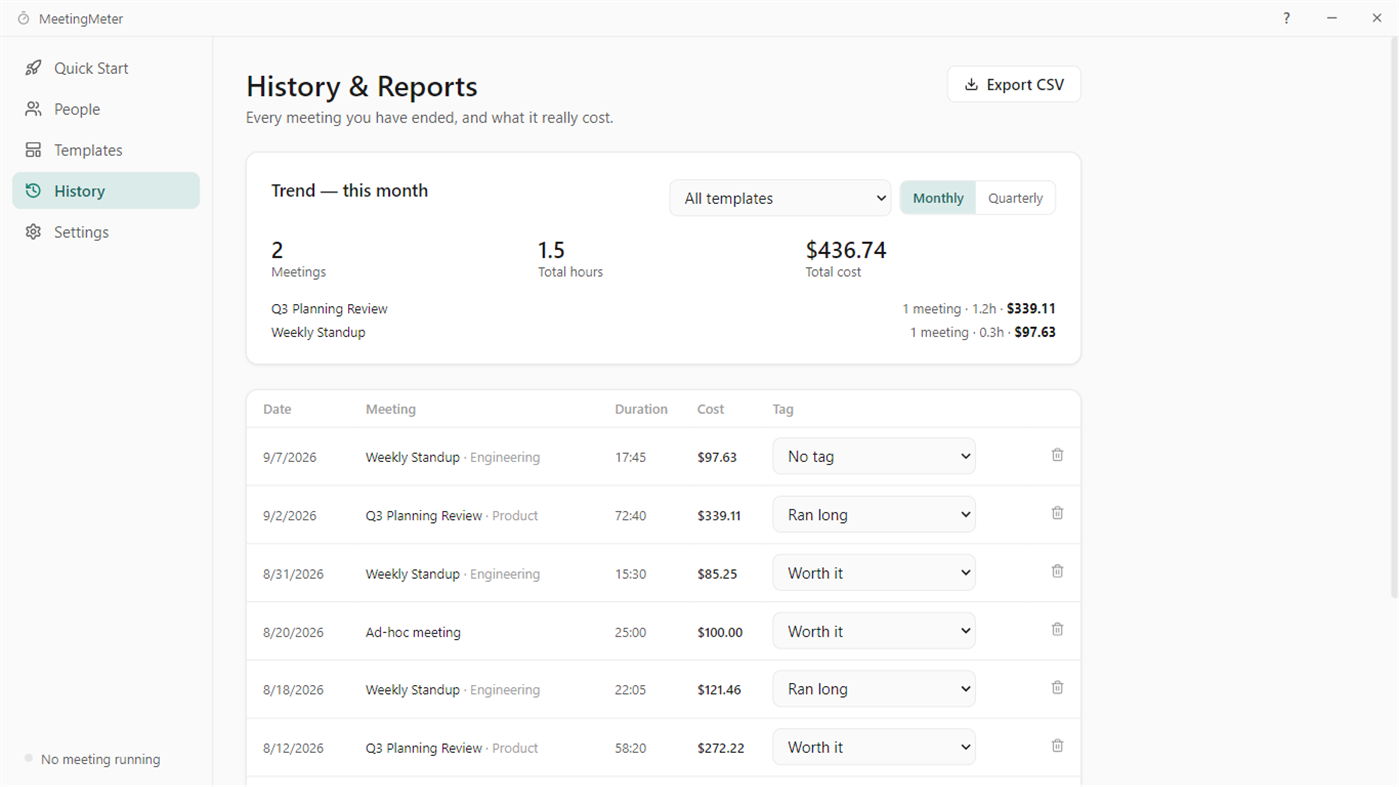This screenshot has height=787, width=1399.
Task: Click the Date column header
Action: coord(277,409)
